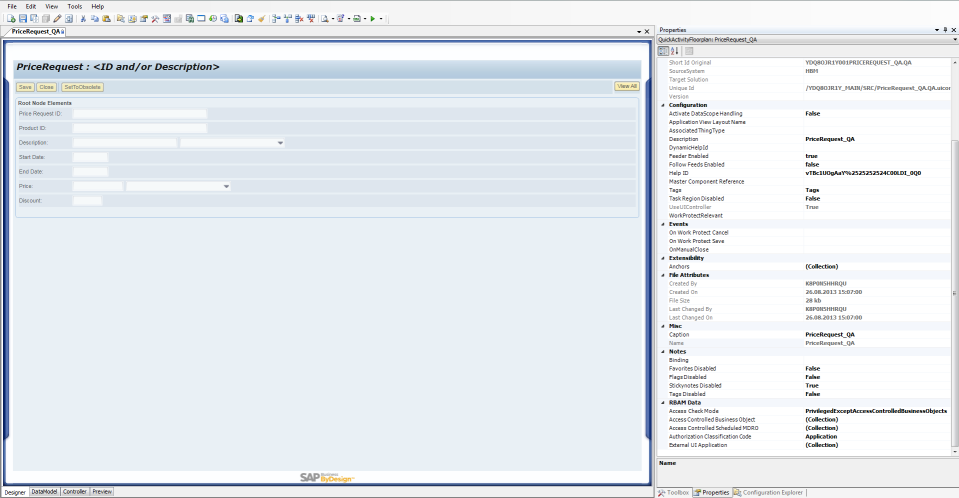Pin the Properties panel with auto-hide icon
Image resolution: width=959 pixels, height=498 pixels.
tap(946, 30)
